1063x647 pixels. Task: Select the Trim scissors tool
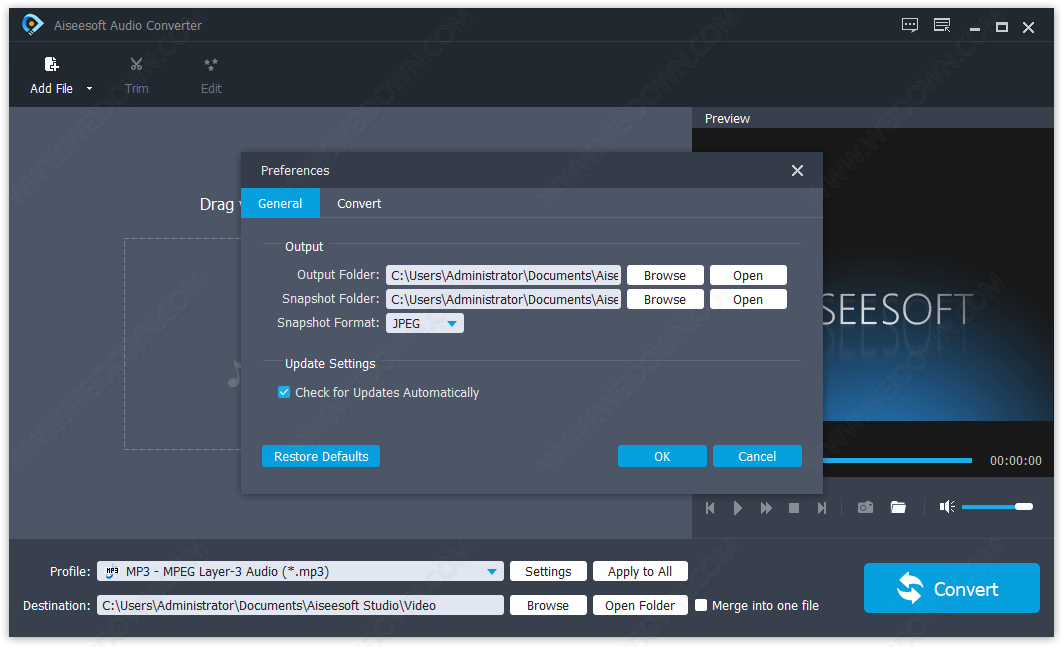(x=136, y=64)
